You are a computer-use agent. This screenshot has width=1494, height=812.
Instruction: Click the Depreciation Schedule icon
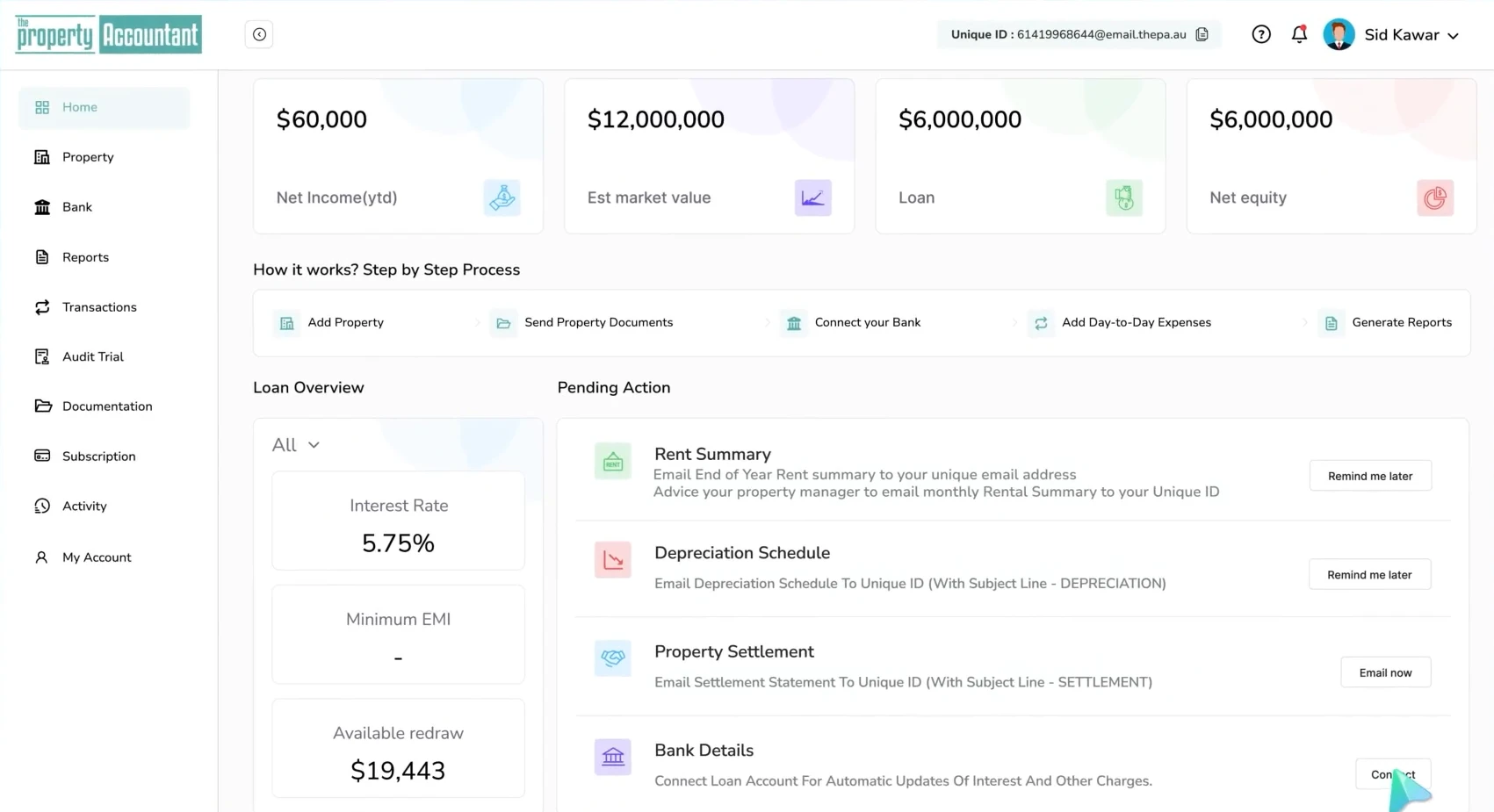[x=613, y=559]
